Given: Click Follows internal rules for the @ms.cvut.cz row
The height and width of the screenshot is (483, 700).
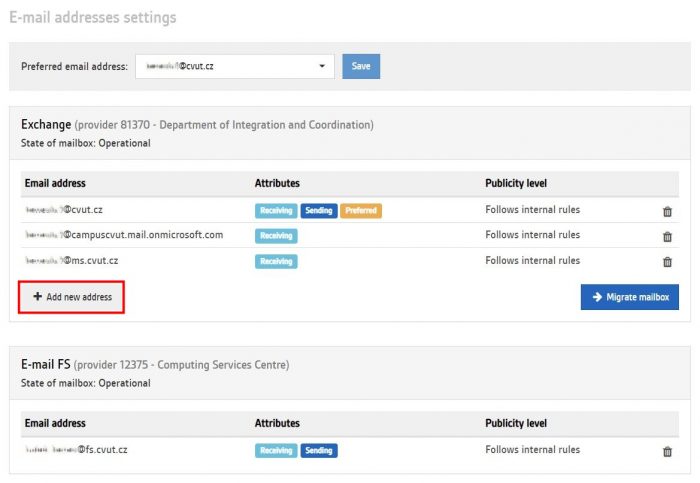Looking at the screenshot, I should [x=533, y=260].
